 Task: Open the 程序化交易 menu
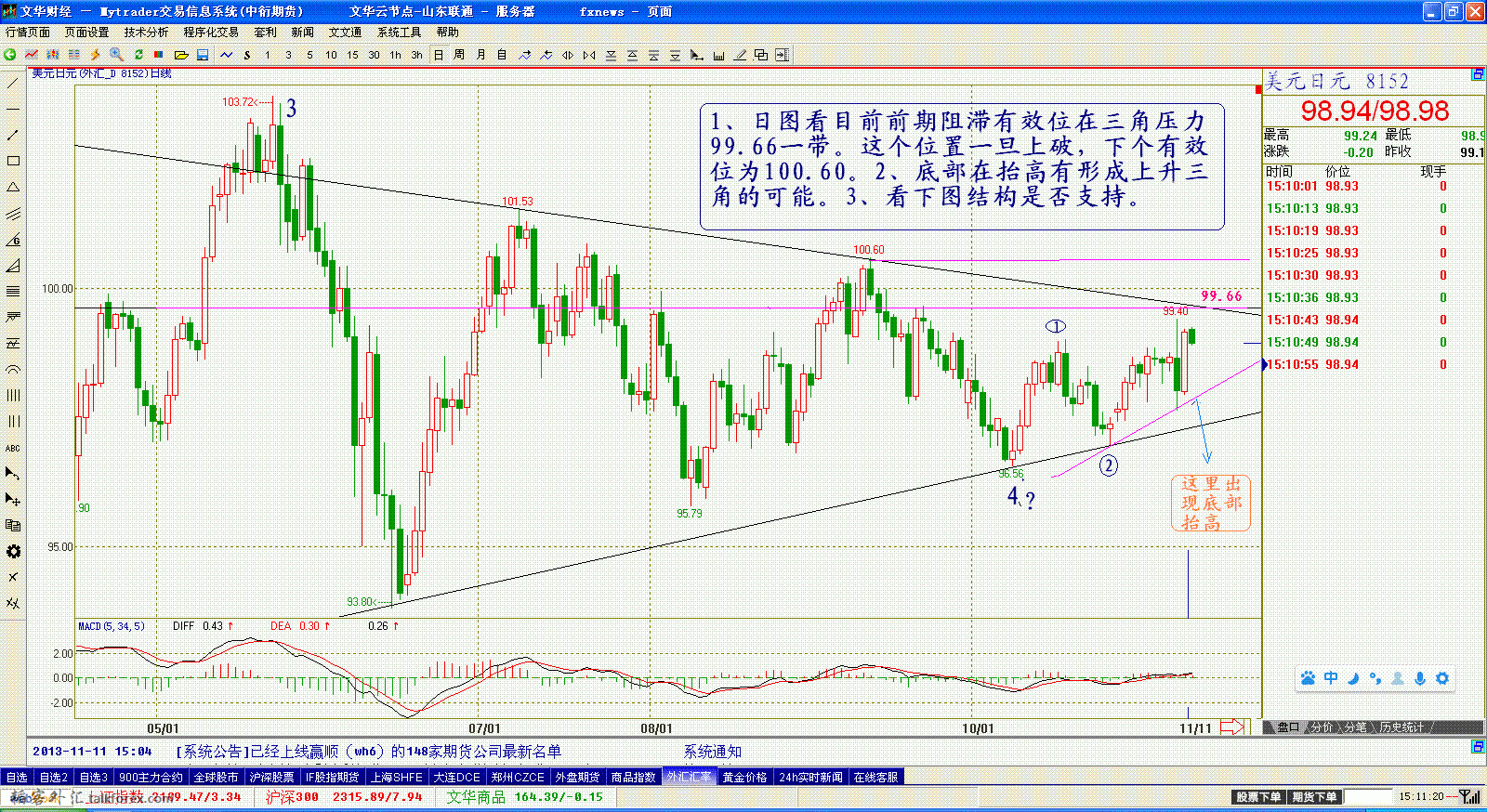tap(211, 33)
